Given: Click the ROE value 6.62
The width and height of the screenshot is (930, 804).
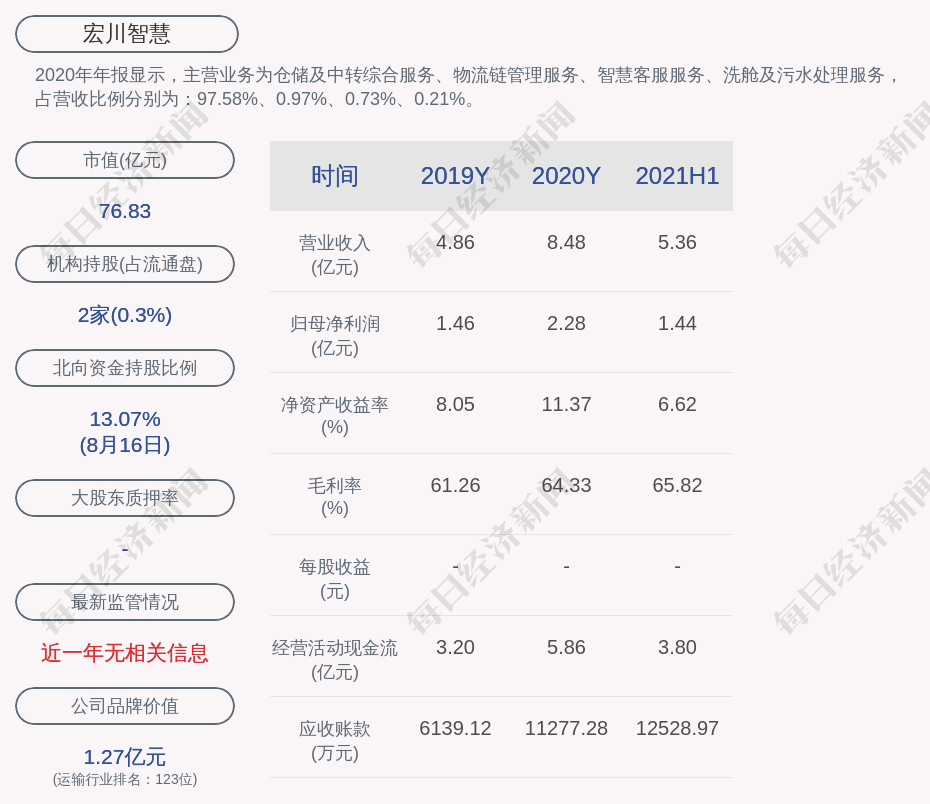Looking at the screenshot, I should coord(677,404).
